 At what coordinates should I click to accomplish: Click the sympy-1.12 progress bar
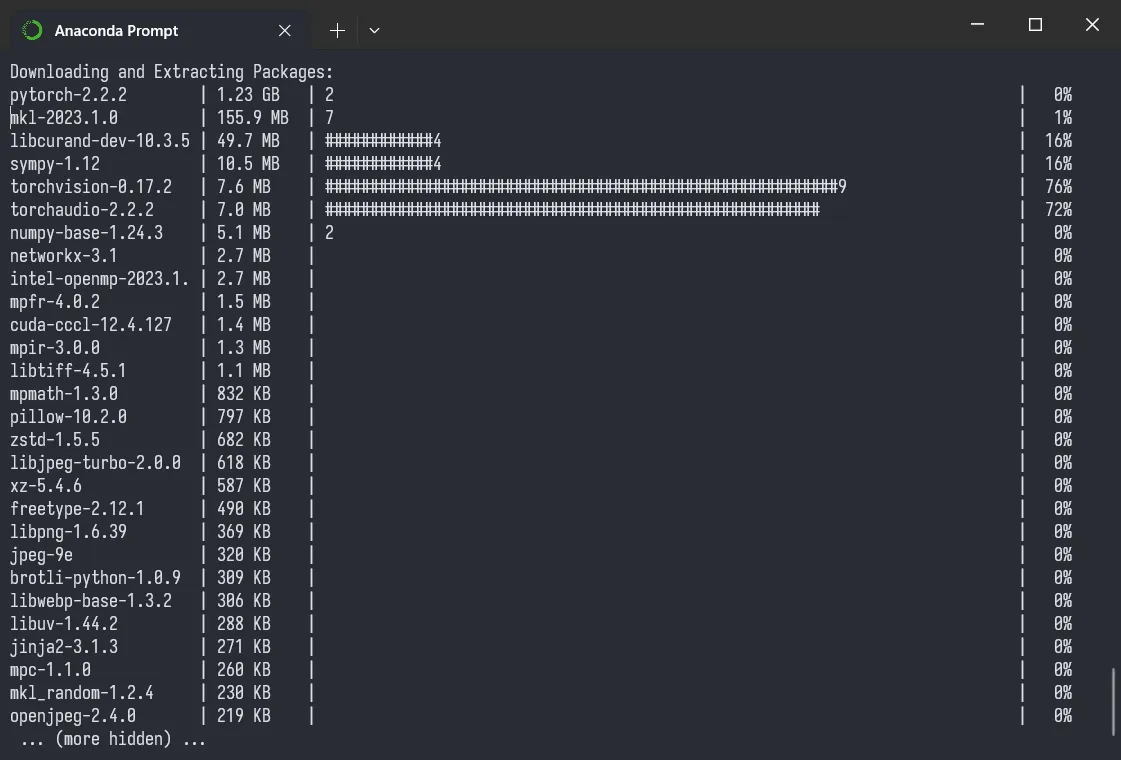383,164
